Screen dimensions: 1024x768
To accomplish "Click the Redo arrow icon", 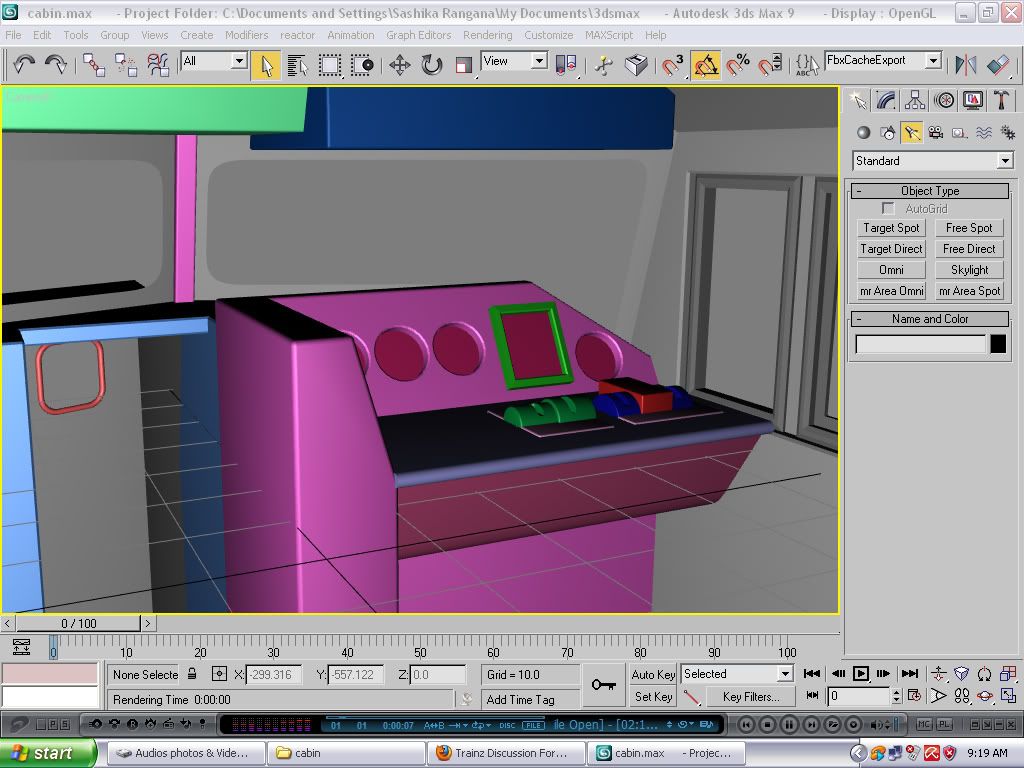I will [56, 64].
